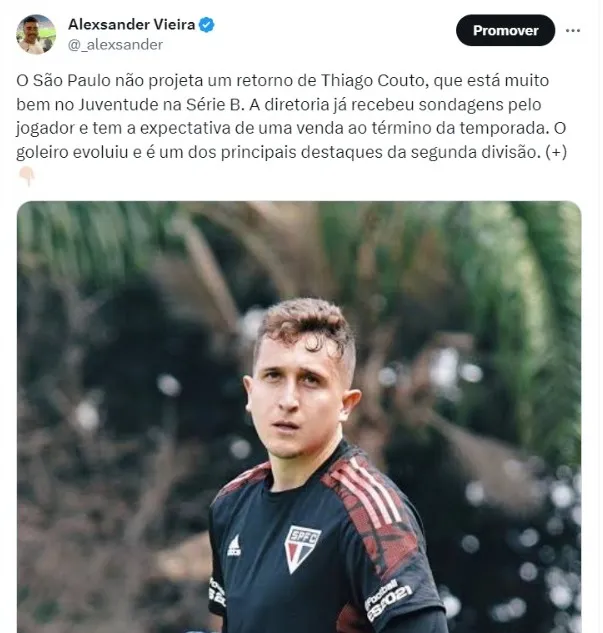
Task: Open the attached goalkeeper photo
Action: coord(299,417)
